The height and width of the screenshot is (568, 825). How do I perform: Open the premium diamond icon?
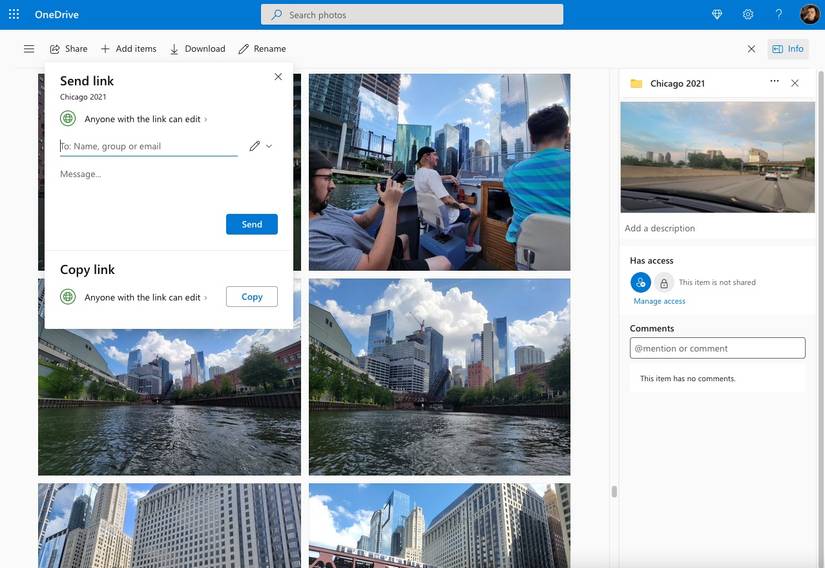pos(717,15)
